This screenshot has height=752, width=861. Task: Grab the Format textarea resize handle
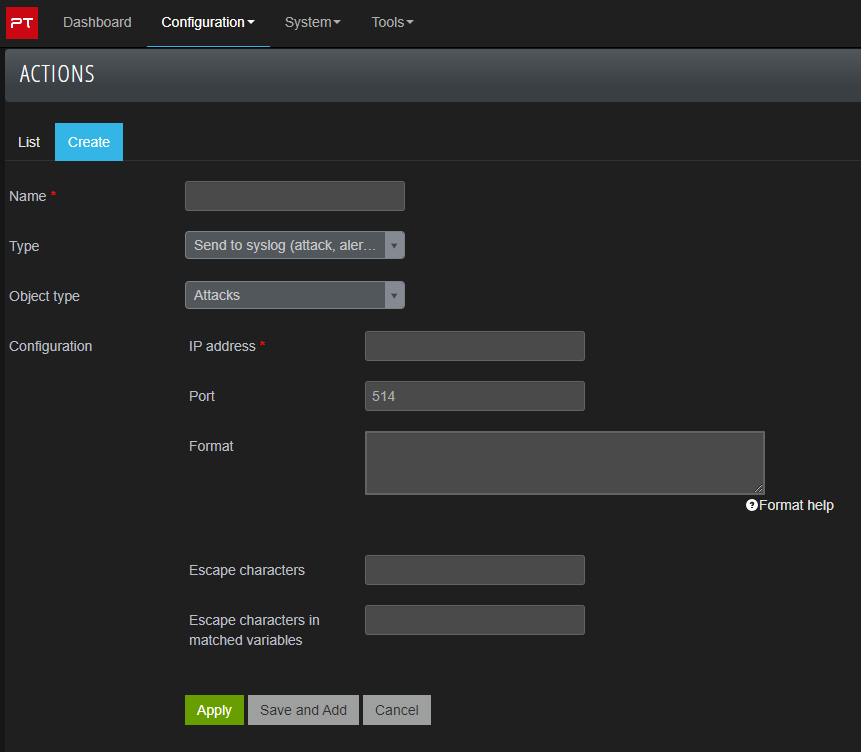point(759,489)
